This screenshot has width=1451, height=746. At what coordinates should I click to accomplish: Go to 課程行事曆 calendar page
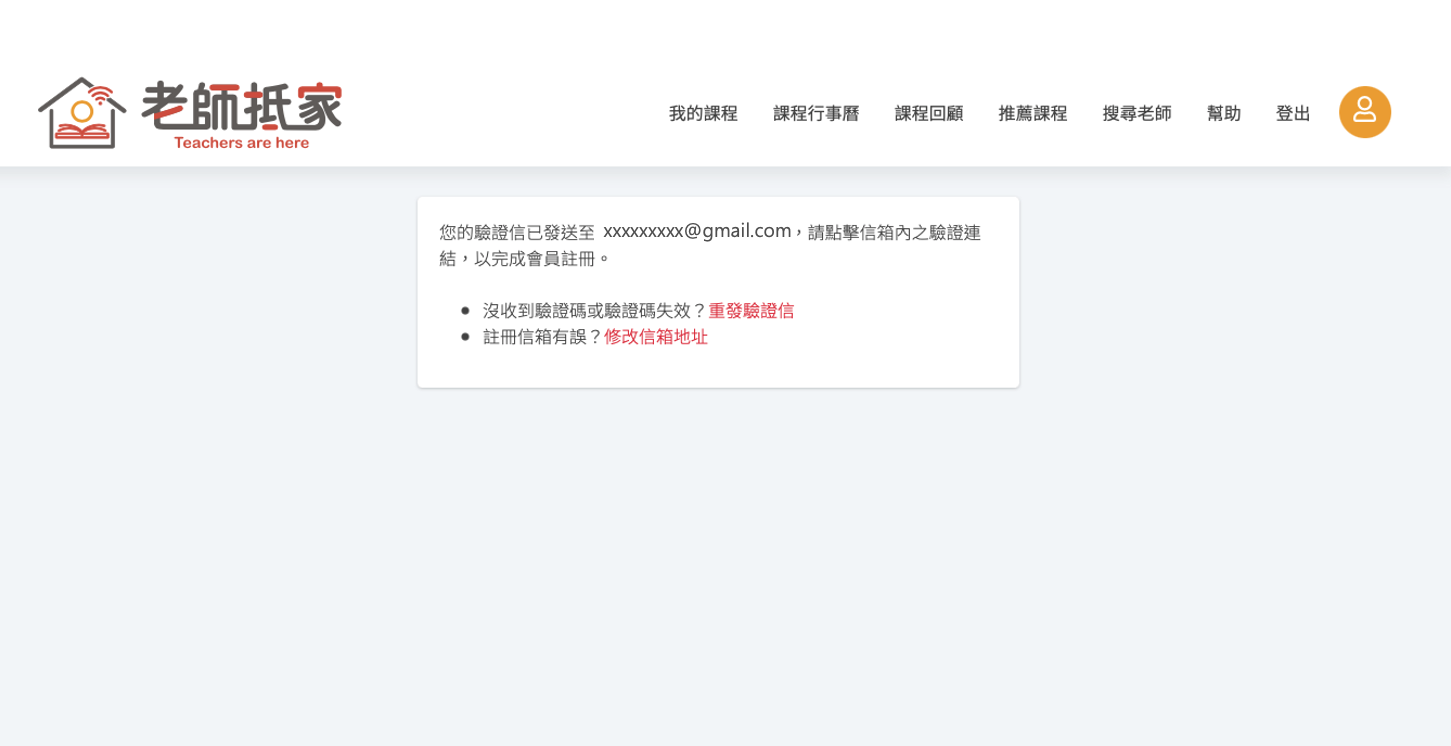816,113
